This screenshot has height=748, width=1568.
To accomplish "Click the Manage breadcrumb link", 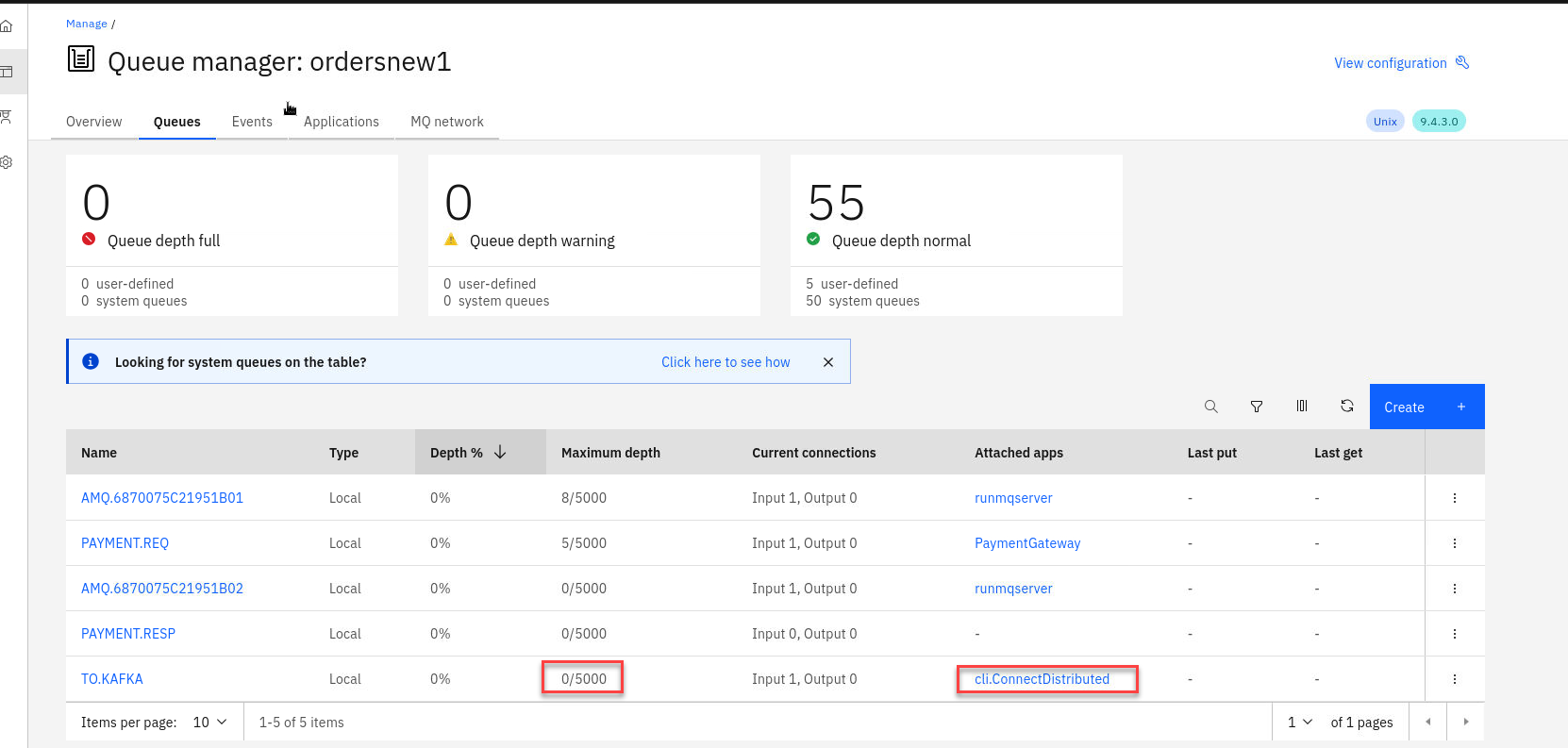I will pyautogui.click(x=87, y=24).
